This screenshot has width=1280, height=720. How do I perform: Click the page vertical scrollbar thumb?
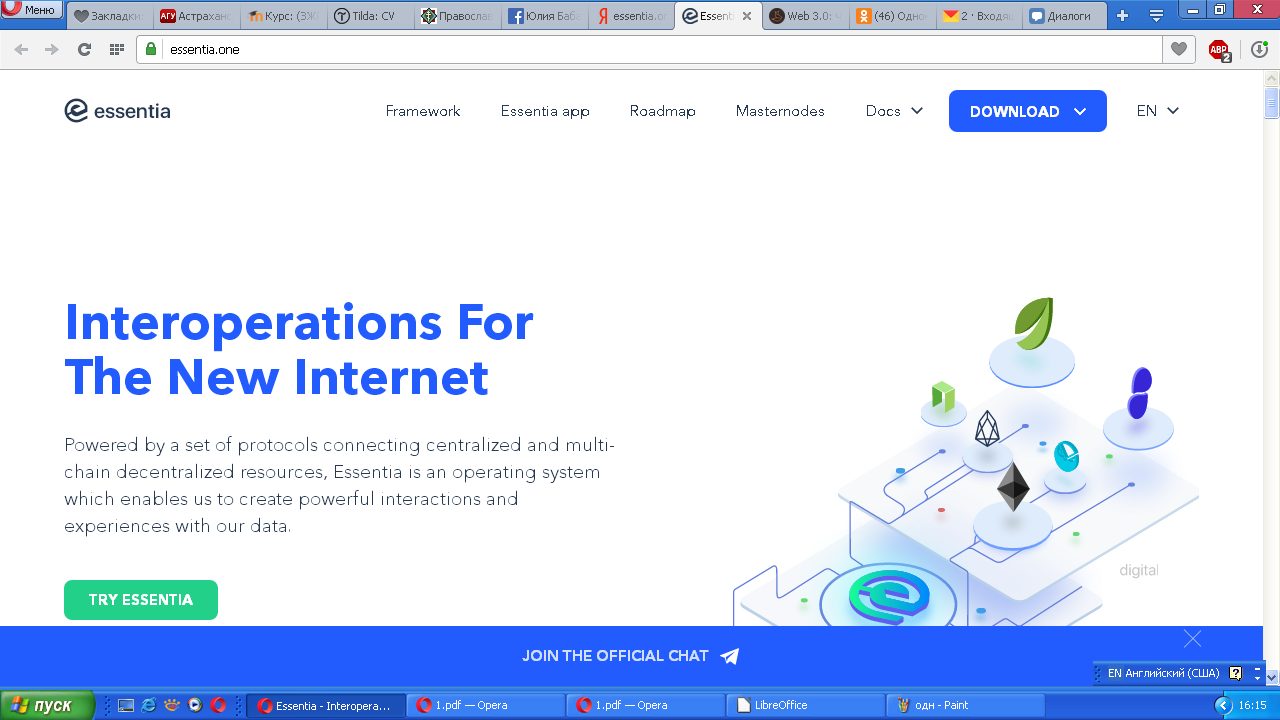(1272, 103)
